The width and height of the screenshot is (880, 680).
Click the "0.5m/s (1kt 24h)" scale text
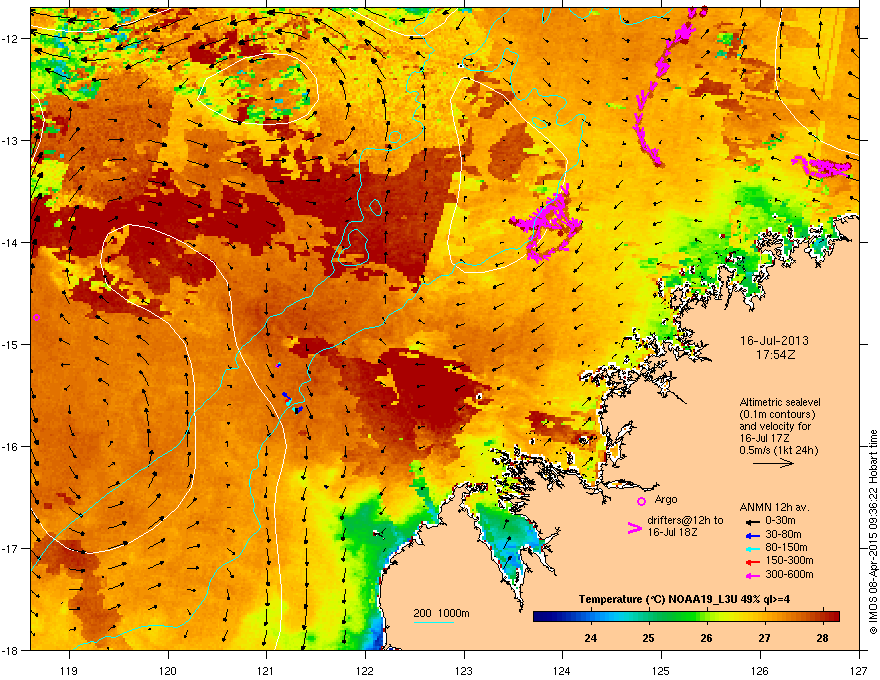(x=779, y=450)
